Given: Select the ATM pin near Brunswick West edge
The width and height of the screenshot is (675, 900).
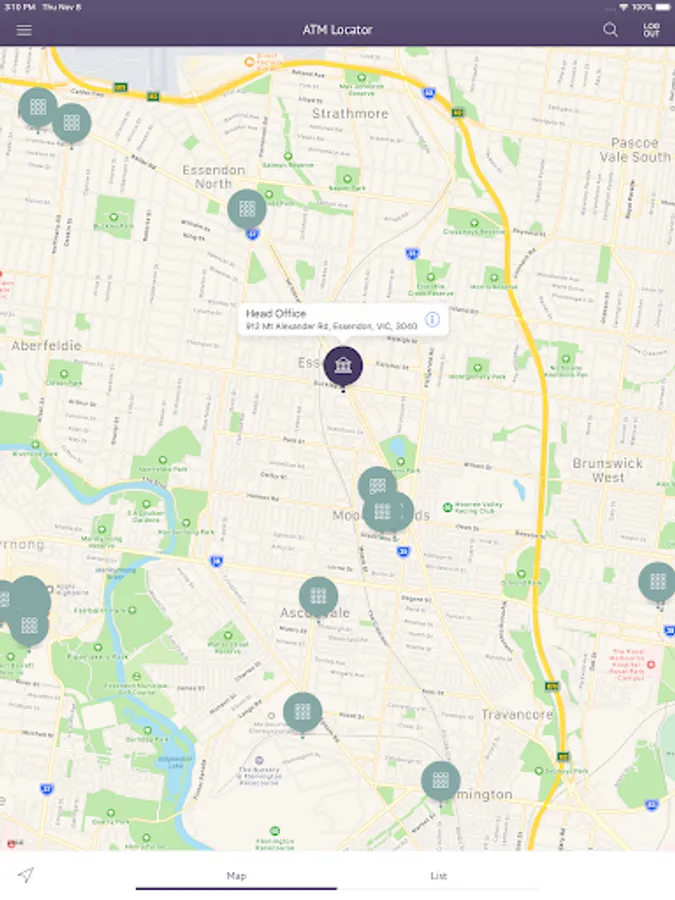Looking at the screenshot, I should pyautogui.click(x=658, y=582).
